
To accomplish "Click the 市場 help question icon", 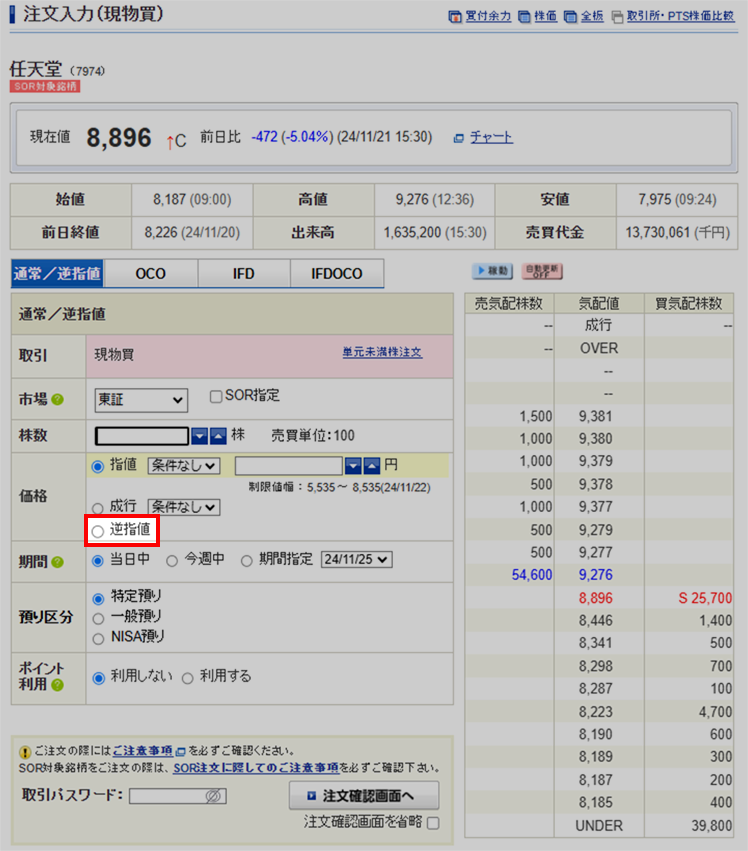I will coord(58,399).
